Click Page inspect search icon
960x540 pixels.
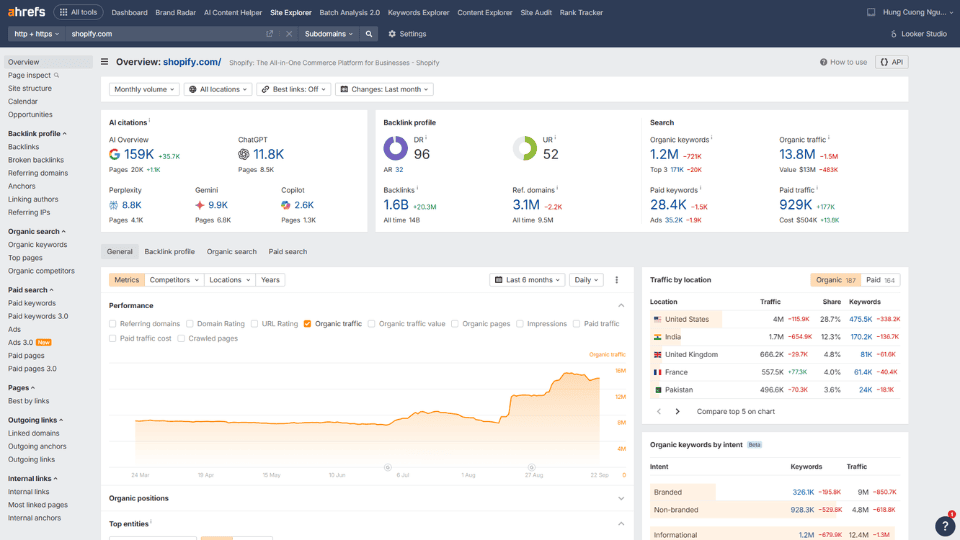(56, 75)
